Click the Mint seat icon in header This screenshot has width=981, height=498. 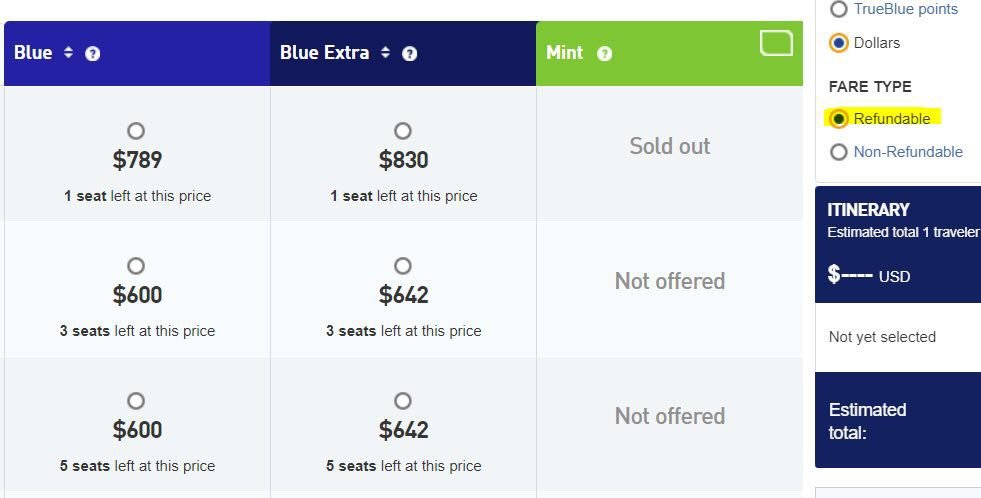776,43
